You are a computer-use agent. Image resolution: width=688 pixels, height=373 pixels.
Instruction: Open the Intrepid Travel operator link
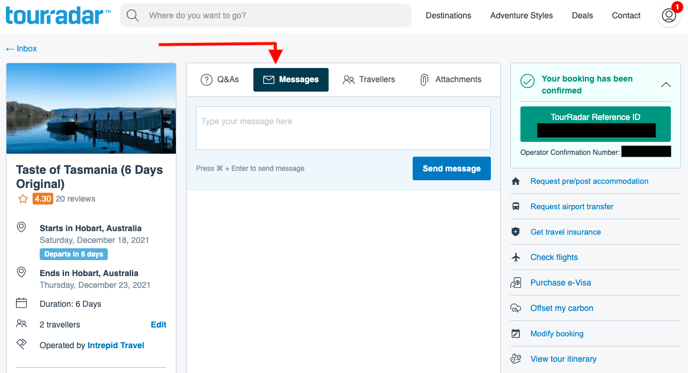click(116, 345)
